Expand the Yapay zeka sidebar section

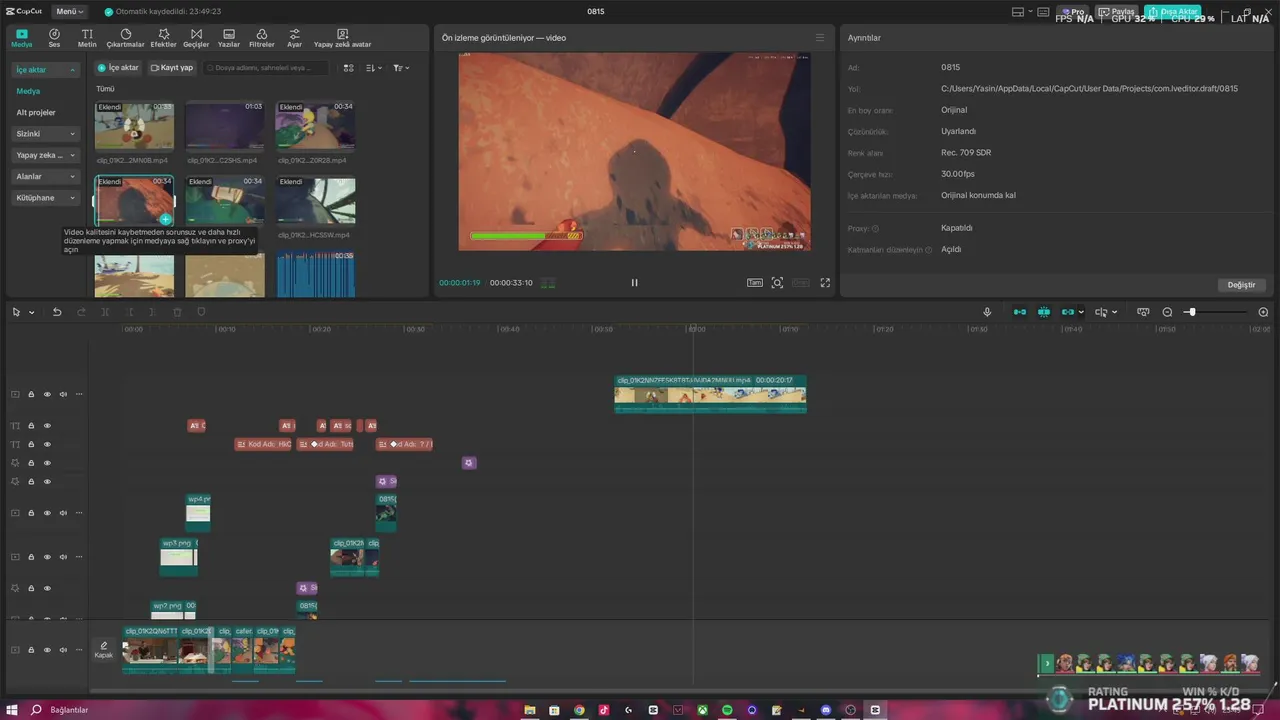45,155
